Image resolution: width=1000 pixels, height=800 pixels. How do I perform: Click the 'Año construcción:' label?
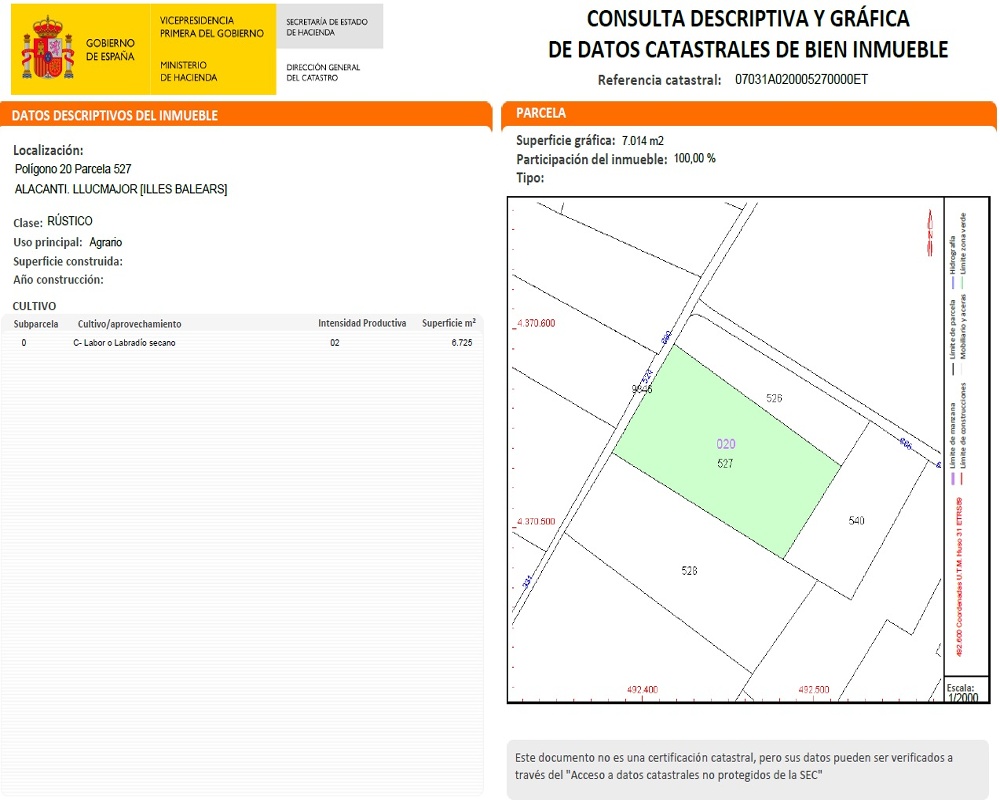click(58, 279)
